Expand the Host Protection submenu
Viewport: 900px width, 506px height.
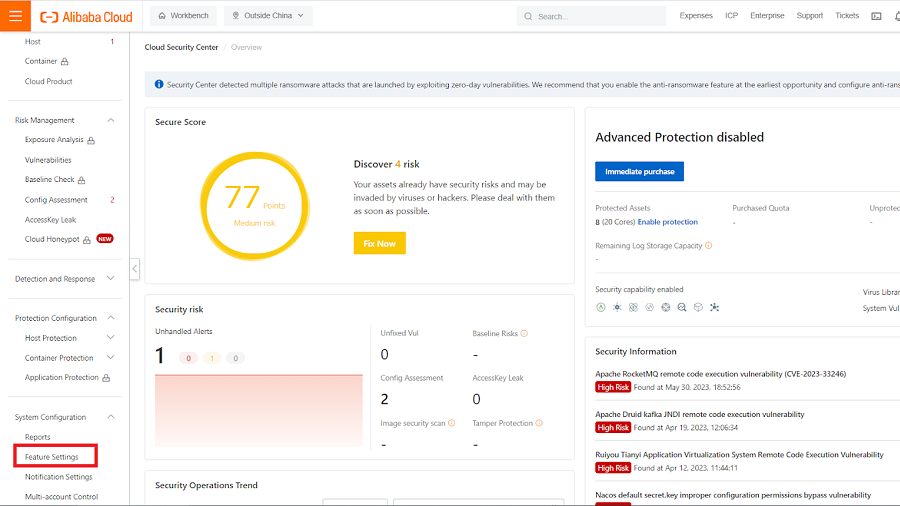[110, 338]
